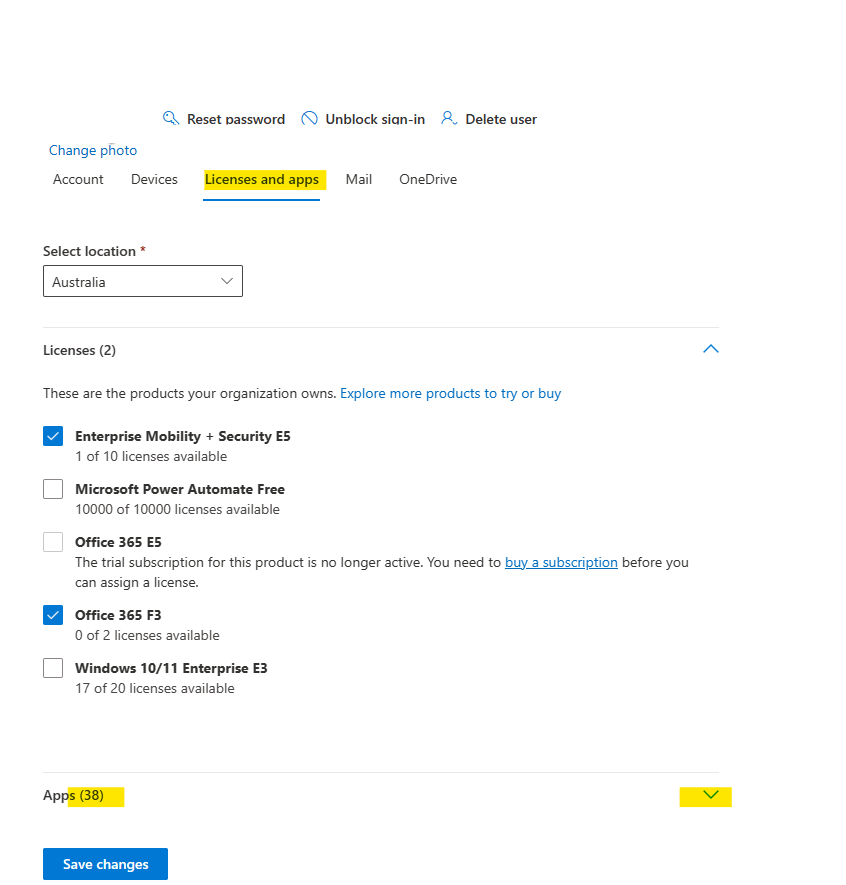This screenshot has width=846, height=885.
Task: Click "0 of 2 licenses available" text
Action: coord(147,636)
